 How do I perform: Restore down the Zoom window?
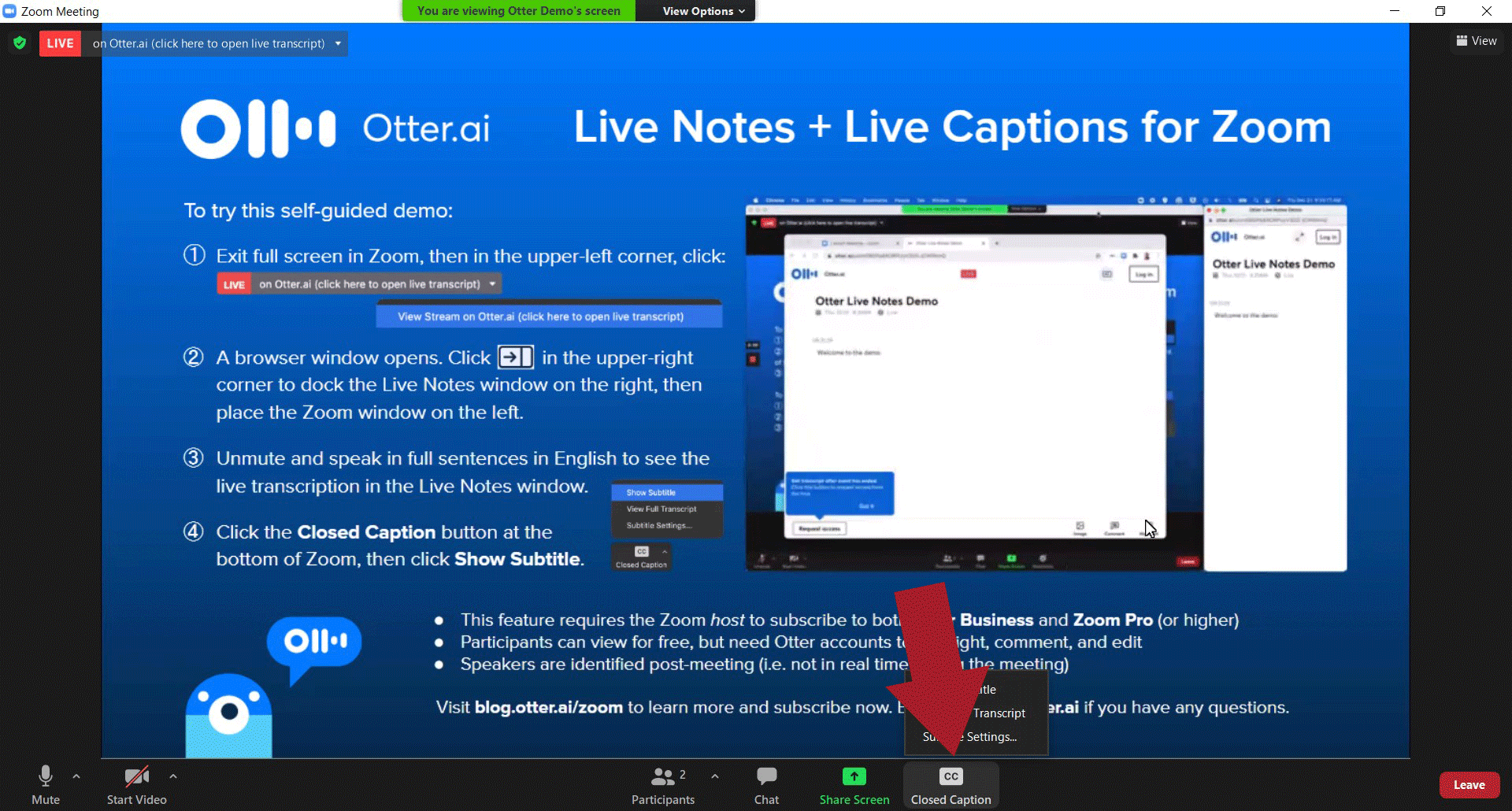coord(1440,11)
